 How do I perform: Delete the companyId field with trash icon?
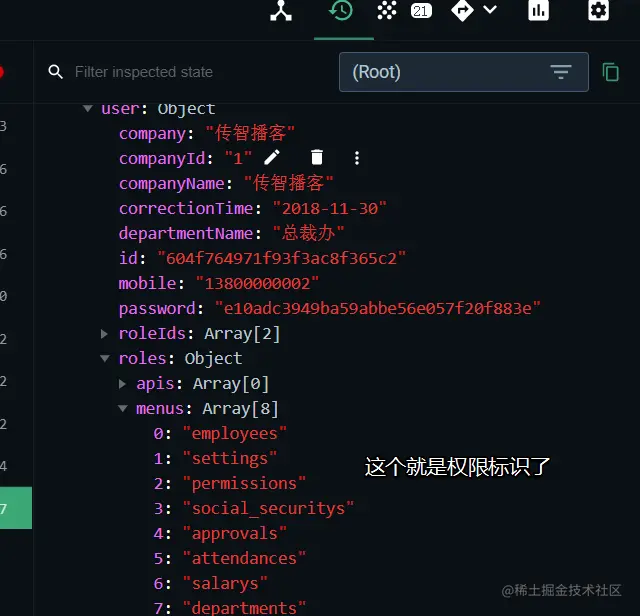click(317, 157)
